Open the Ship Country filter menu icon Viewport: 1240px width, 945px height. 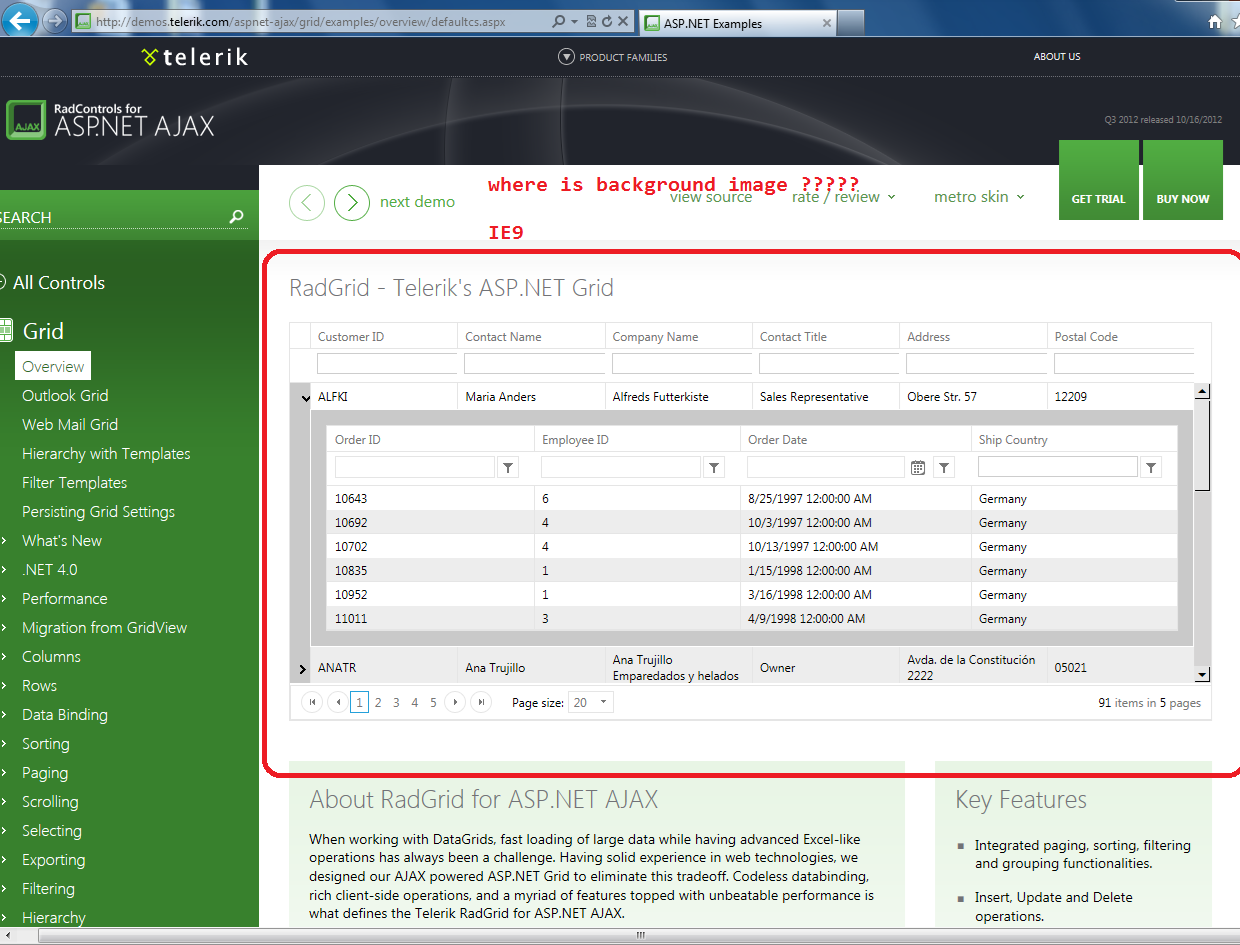(1151, 467)
